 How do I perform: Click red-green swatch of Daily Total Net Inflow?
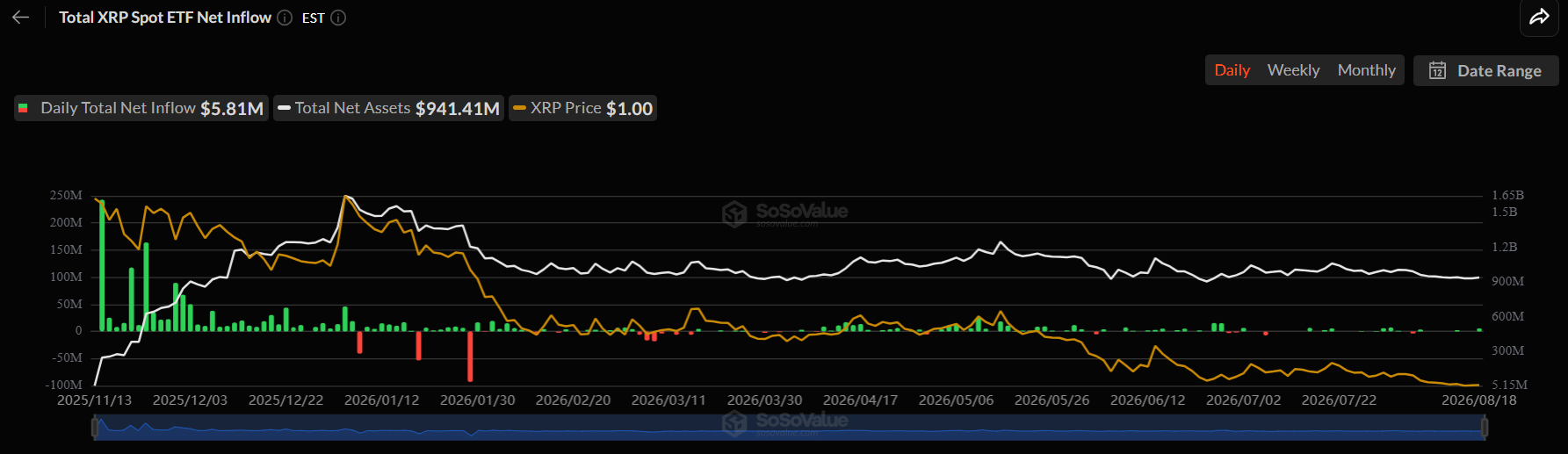[x=23, y=108]
